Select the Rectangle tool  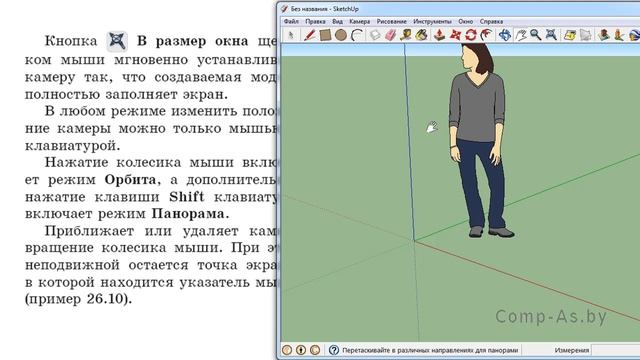click(325, 35)
